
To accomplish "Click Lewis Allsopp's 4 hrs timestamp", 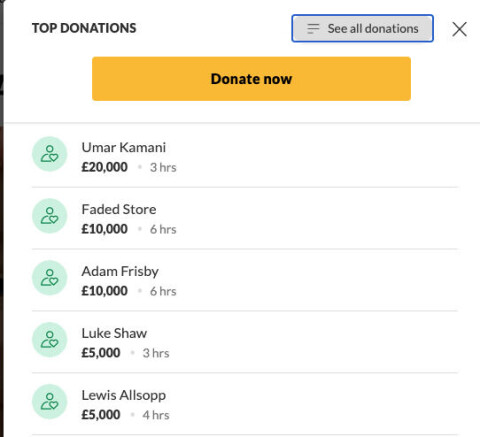I will point(156,415).
